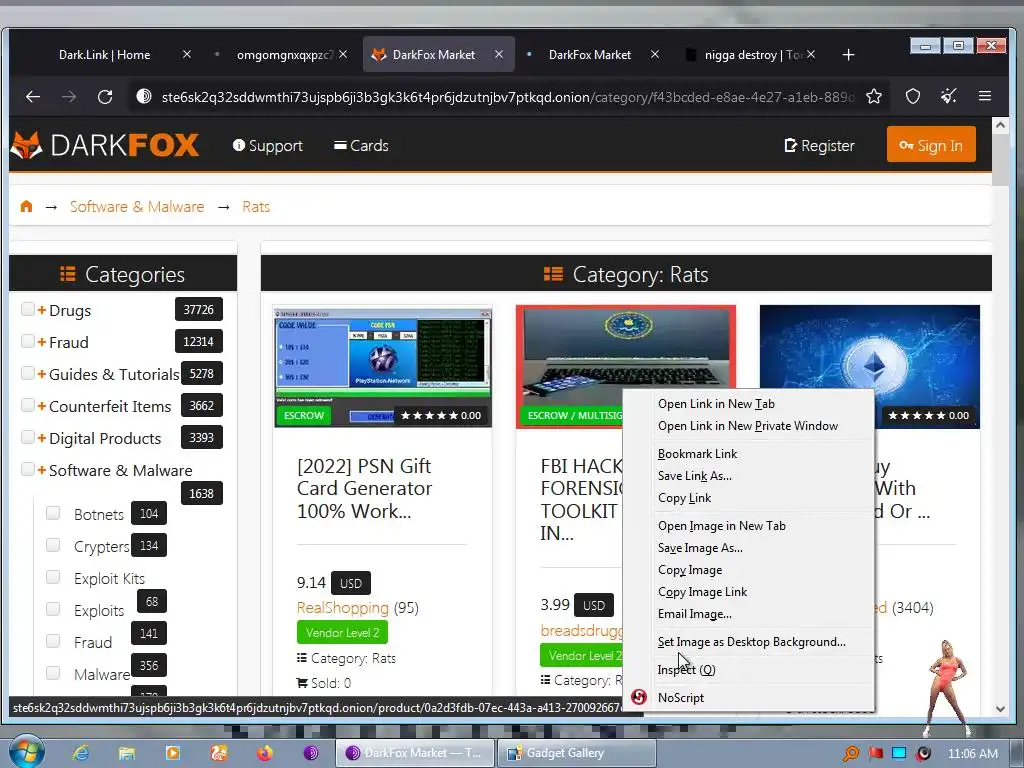Open Software & Malware breadcrumb link
Image resolution: width=1024 pixels, height=768 pixels.
pyautogui.click(x=137, y=206)
